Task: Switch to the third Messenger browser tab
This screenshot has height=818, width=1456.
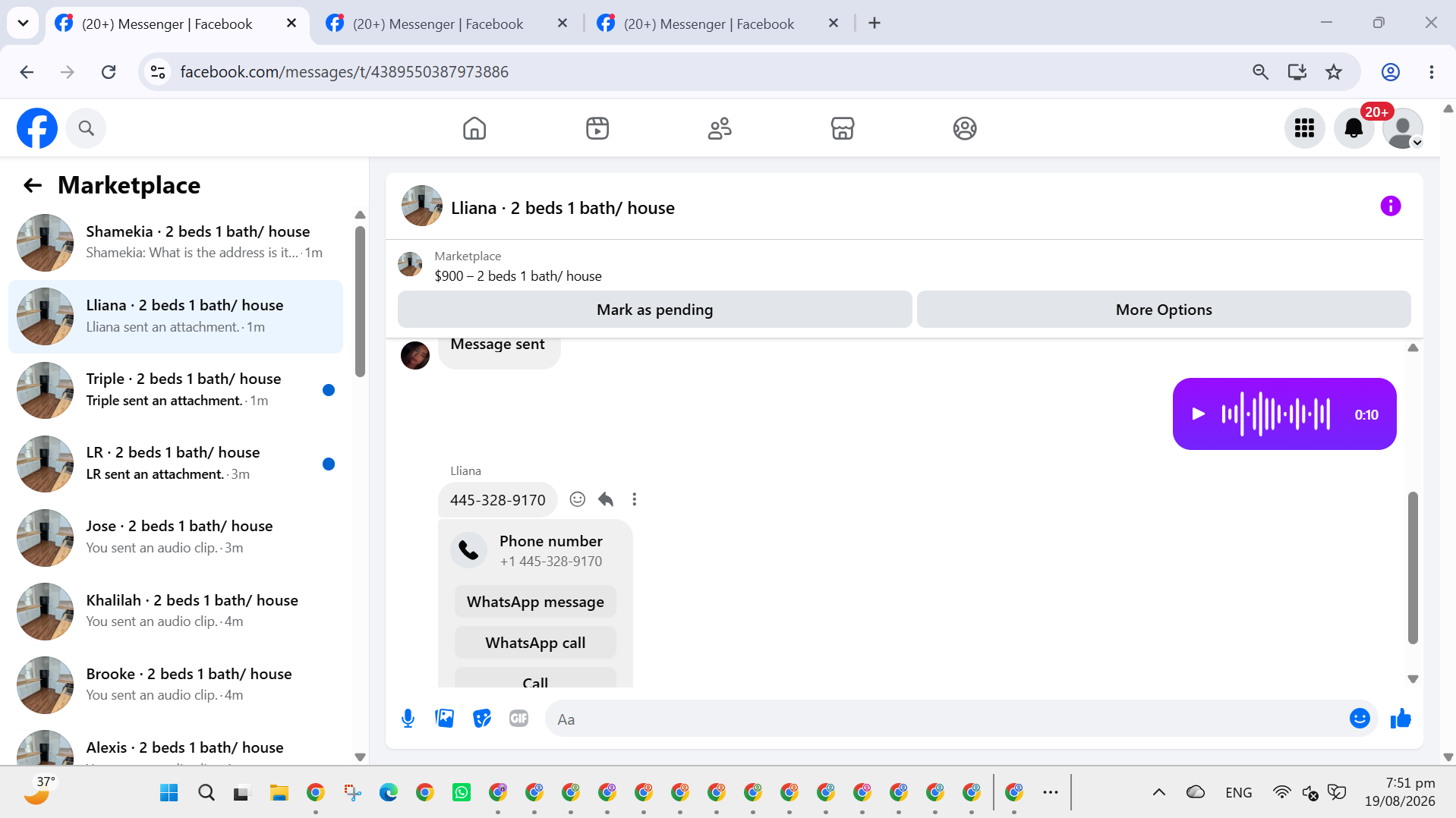Action: tap(717, 24)
